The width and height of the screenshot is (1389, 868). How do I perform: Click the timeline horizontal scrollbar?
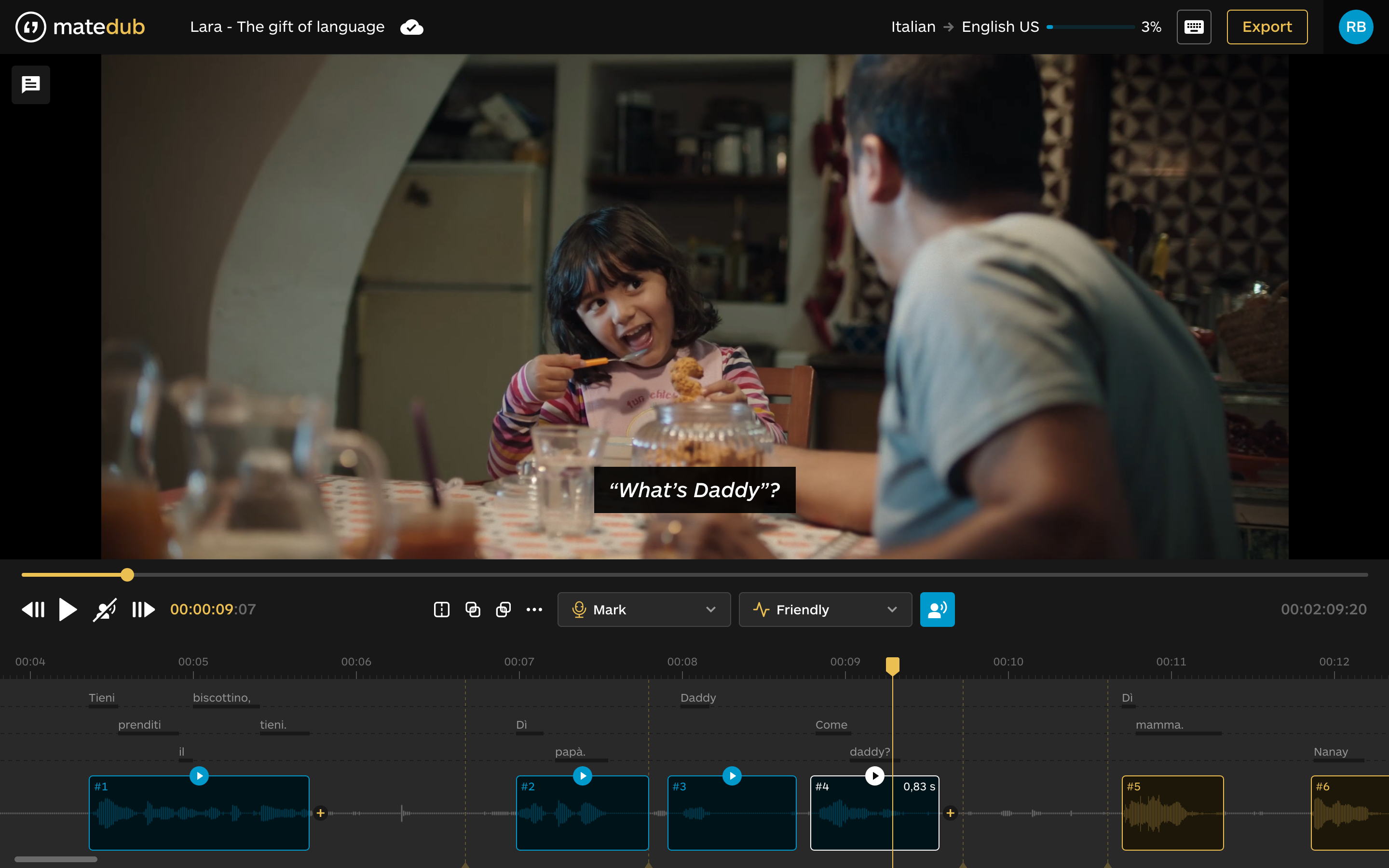55,859
